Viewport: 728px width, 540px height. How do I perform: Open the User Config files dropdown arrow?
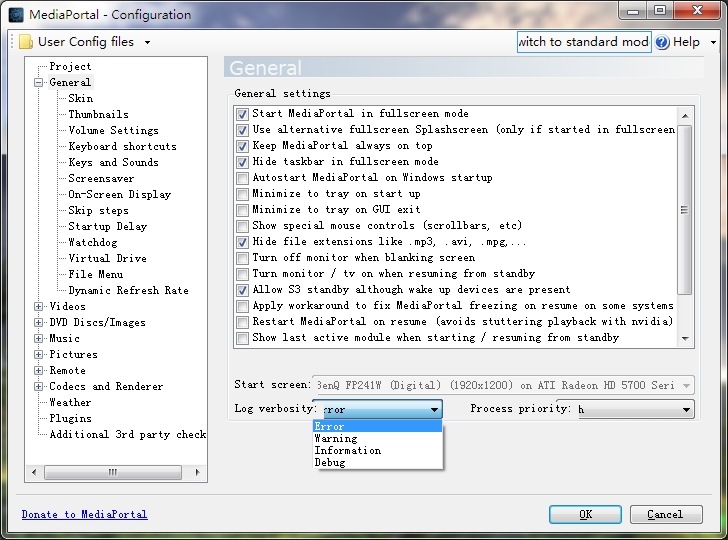pyautogui.click(x=147, y=42)
